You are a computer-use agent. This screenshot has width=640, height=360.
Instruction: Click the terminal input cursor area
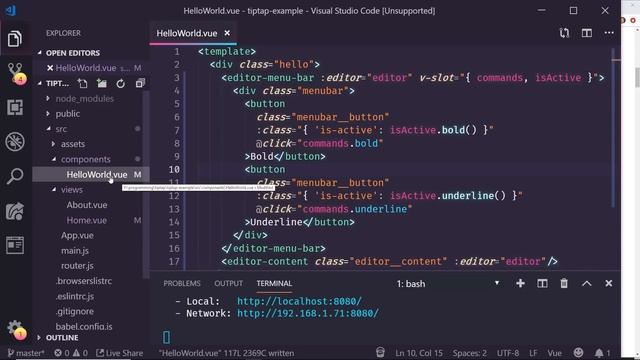[x=167, y=337]
